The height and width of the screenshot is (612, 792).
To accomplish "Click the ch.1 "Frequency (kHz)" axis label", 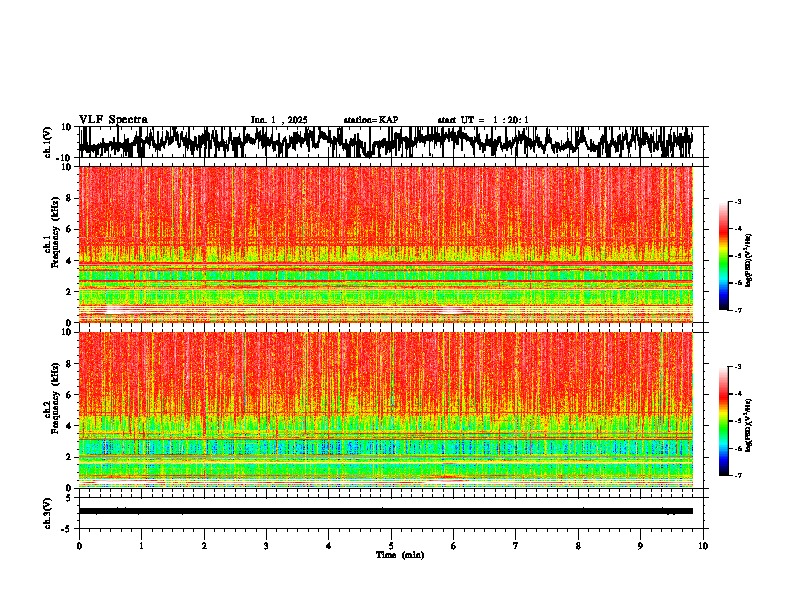I will (x=55, y=233).
